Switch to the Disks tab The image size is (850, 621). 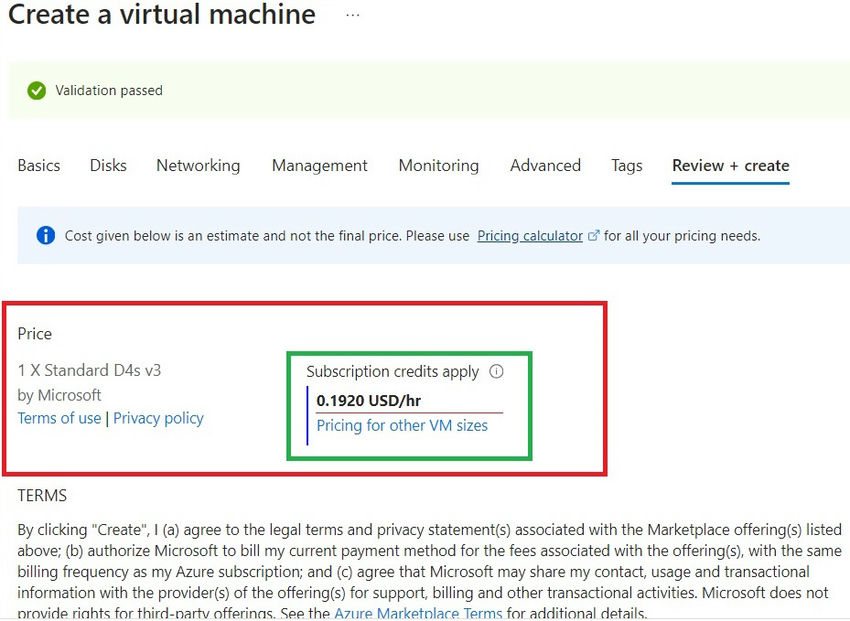[107, 165]
